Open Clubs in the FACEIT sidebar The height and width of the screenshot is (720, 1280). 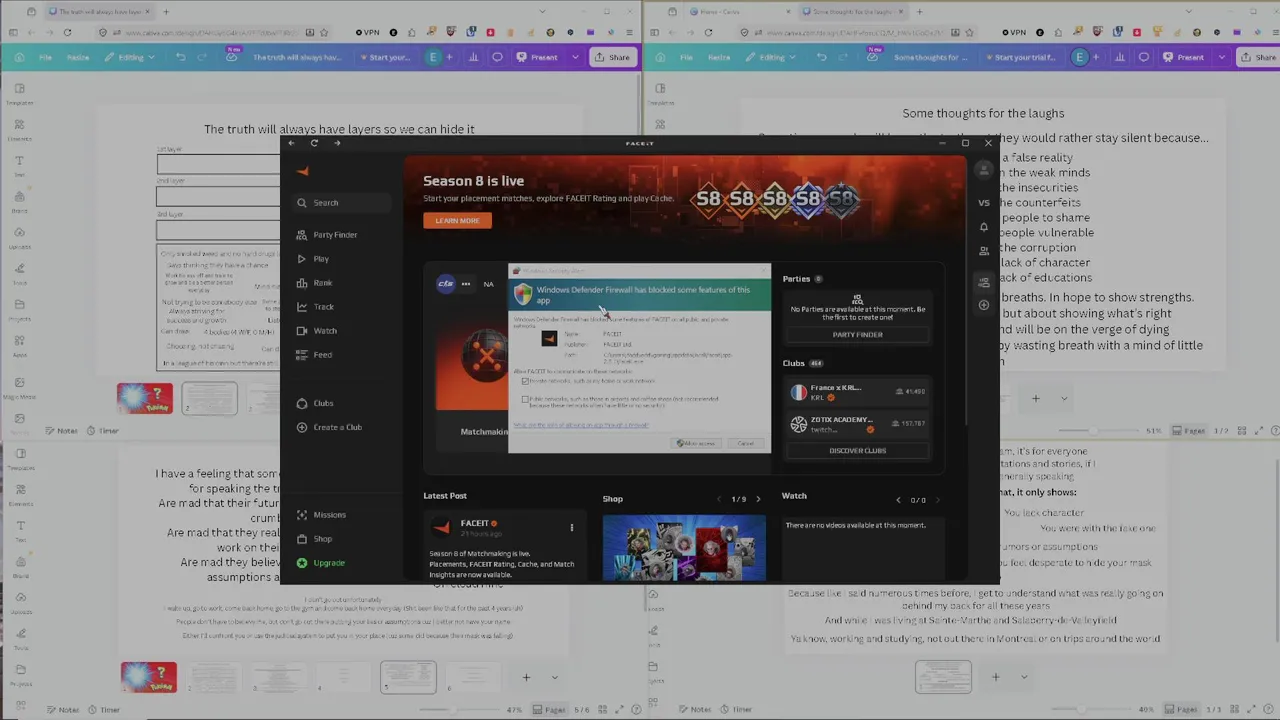(x=315, y=403)
